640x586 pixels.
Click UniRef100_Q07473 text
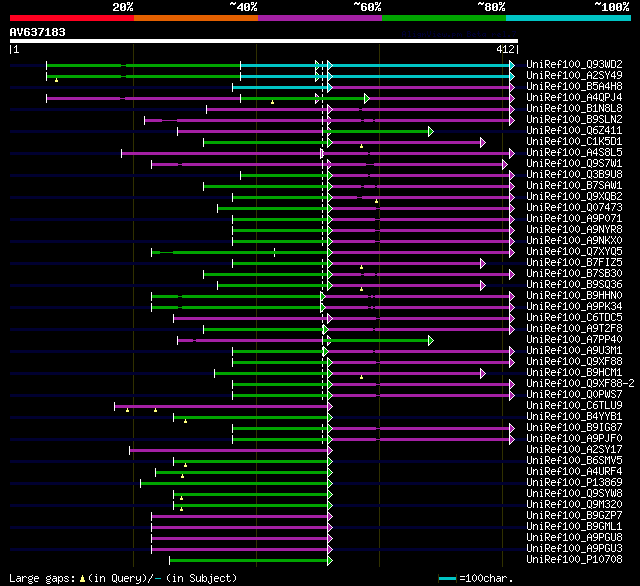pyautogui.click(x=574, y=208)
